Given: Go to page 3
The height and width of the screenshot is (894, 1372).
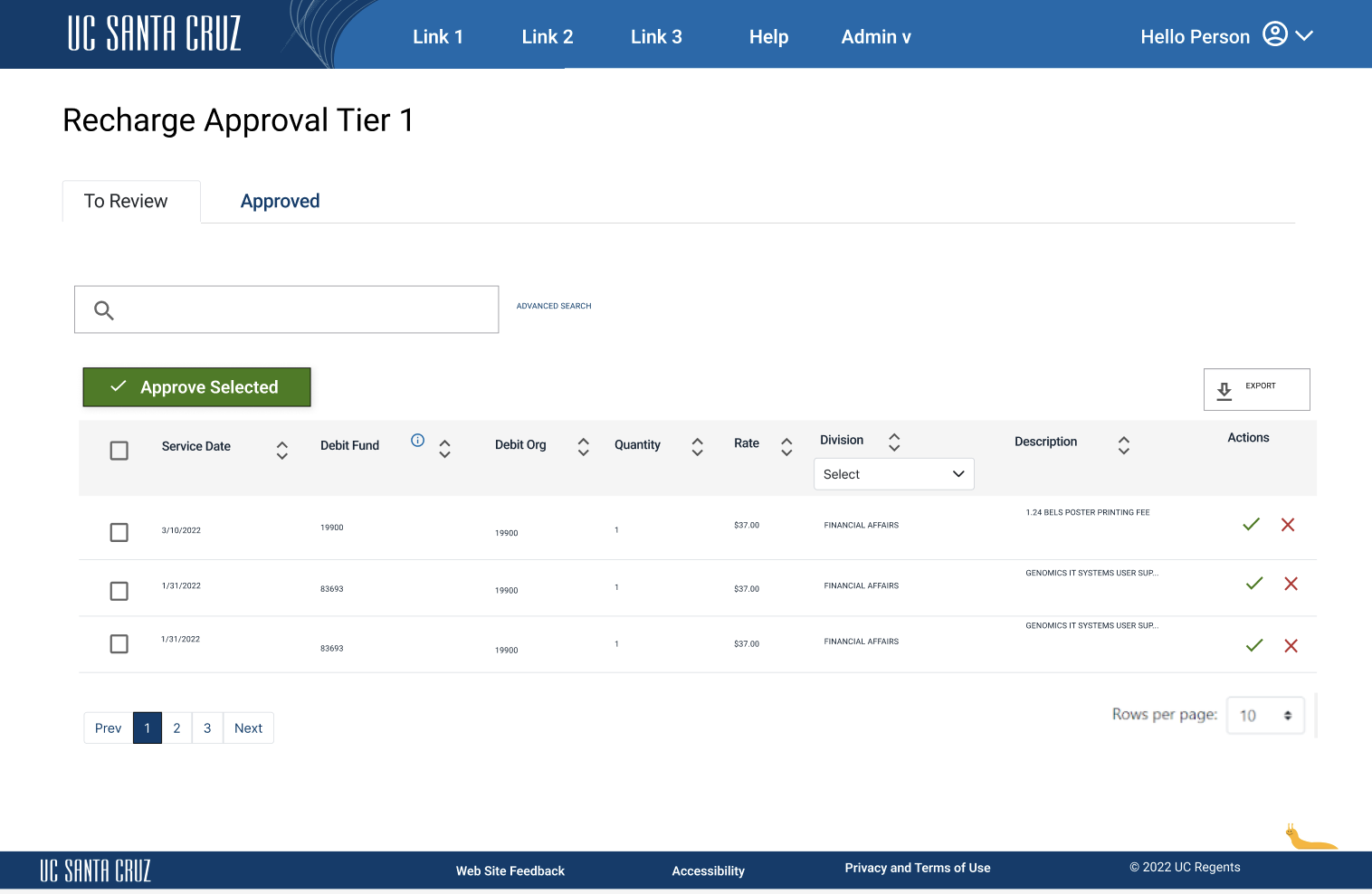Looking at the screenshot, I should point(207,728).
